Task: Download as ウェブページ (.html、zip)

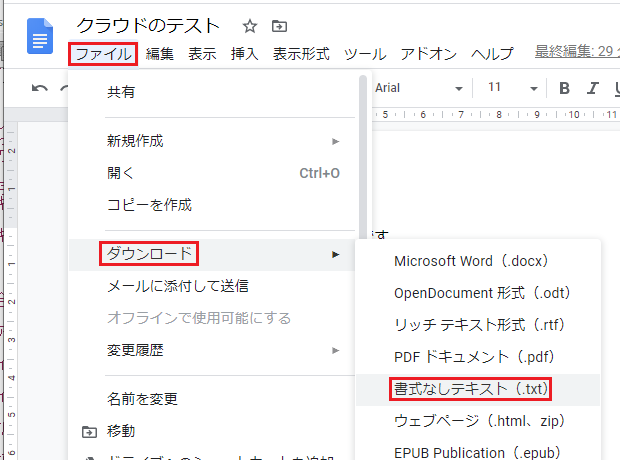Action: coord(478,422)
